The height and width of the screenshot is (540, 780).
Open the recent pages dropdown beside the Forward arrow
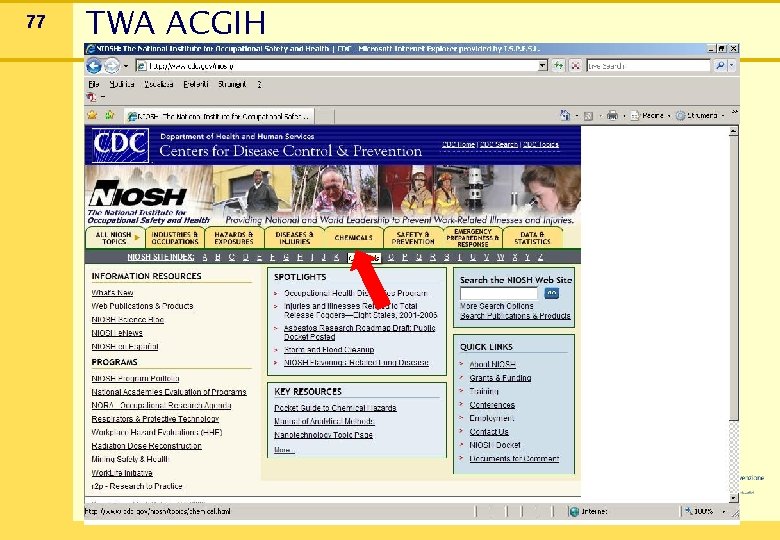(x=126, y=66)
